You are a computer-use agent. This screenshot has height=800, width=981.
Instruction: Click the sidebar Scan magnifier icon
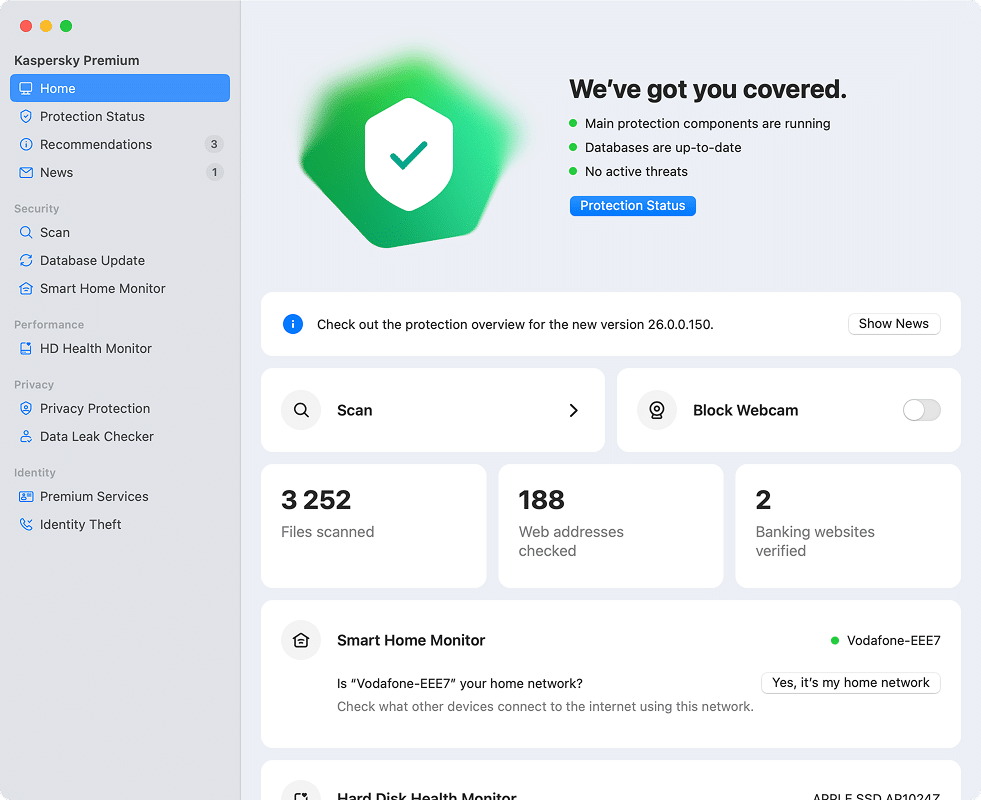26,233
